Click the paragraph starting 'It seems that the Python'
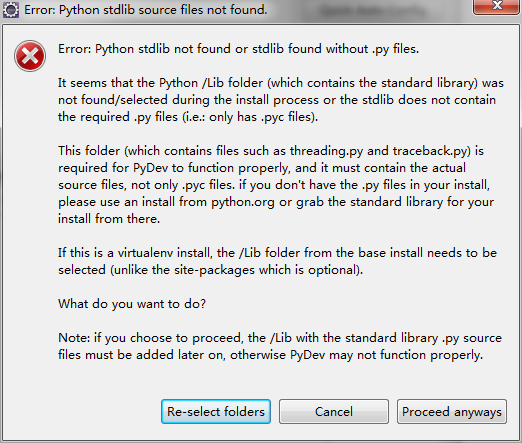Screen dimensions: 522x443 click(x=281, y=100)
